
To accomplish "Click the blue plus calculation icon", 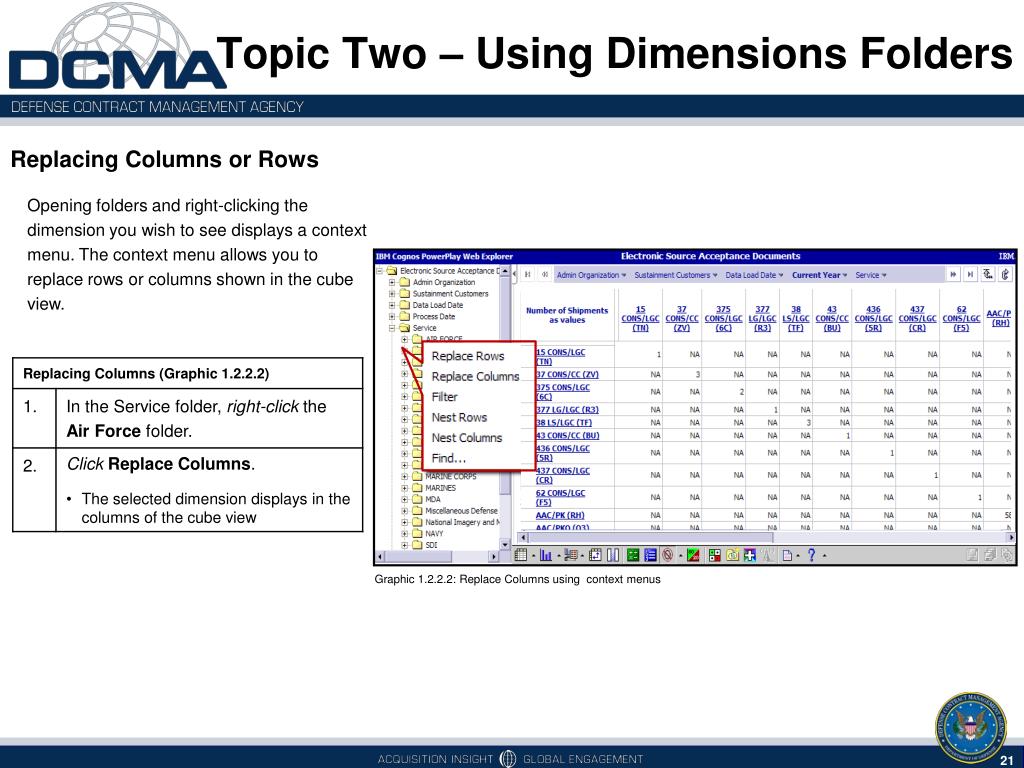I will [x=750, y=555].
